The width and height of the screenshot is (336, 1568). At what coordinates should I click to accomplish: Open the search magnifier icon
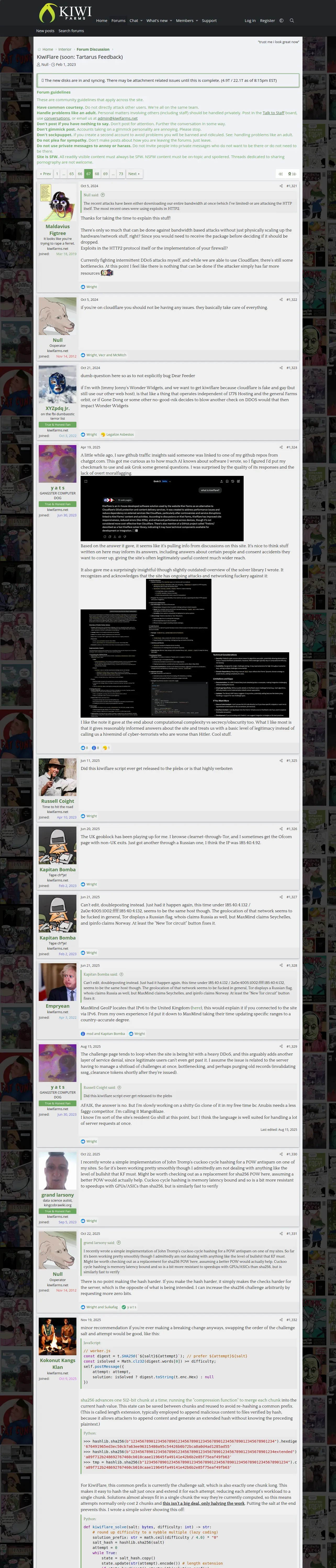click(x=292, y=21)
